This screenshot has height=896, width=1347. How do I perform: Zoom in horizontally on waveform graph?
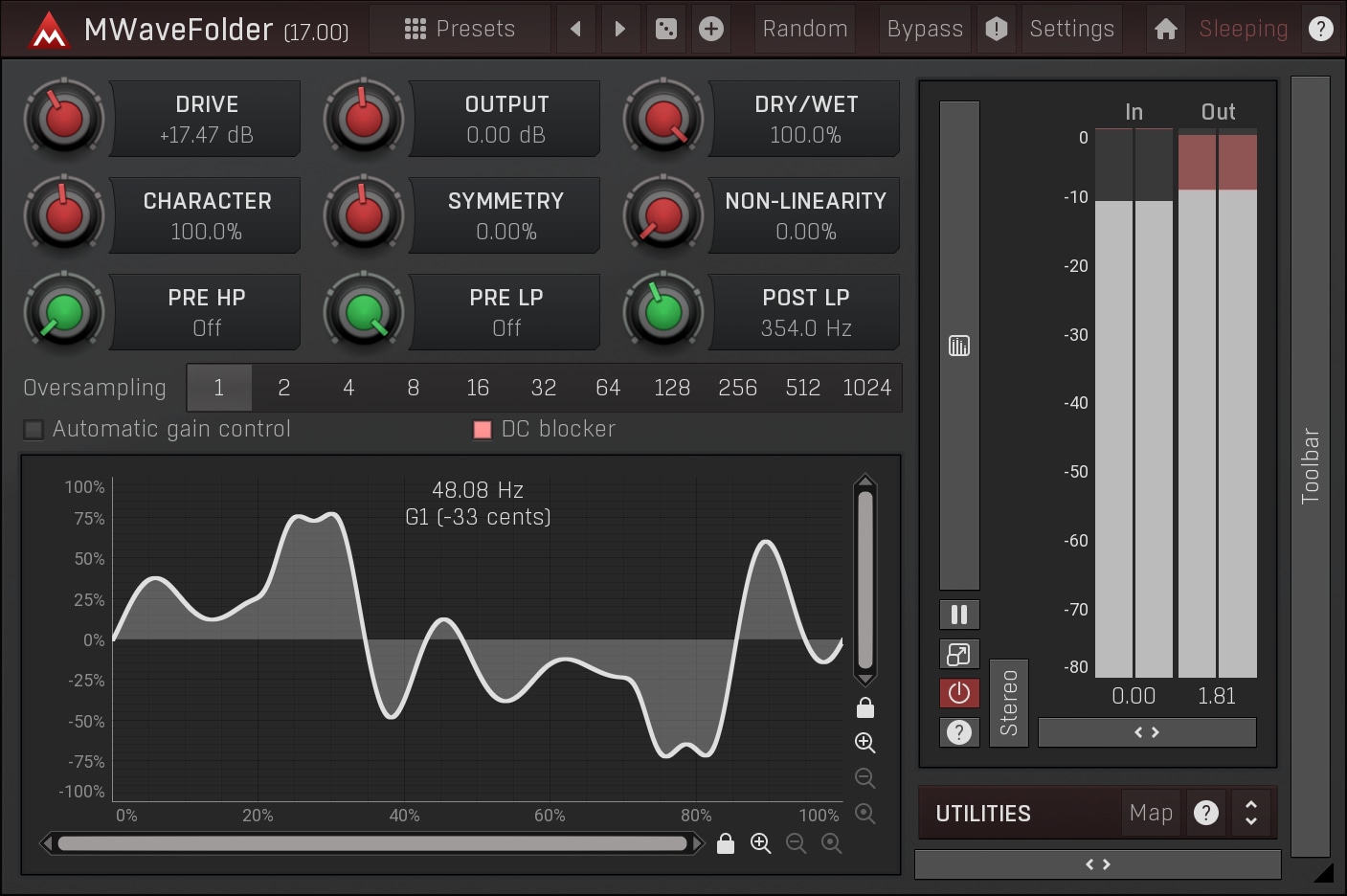point(760,843)
